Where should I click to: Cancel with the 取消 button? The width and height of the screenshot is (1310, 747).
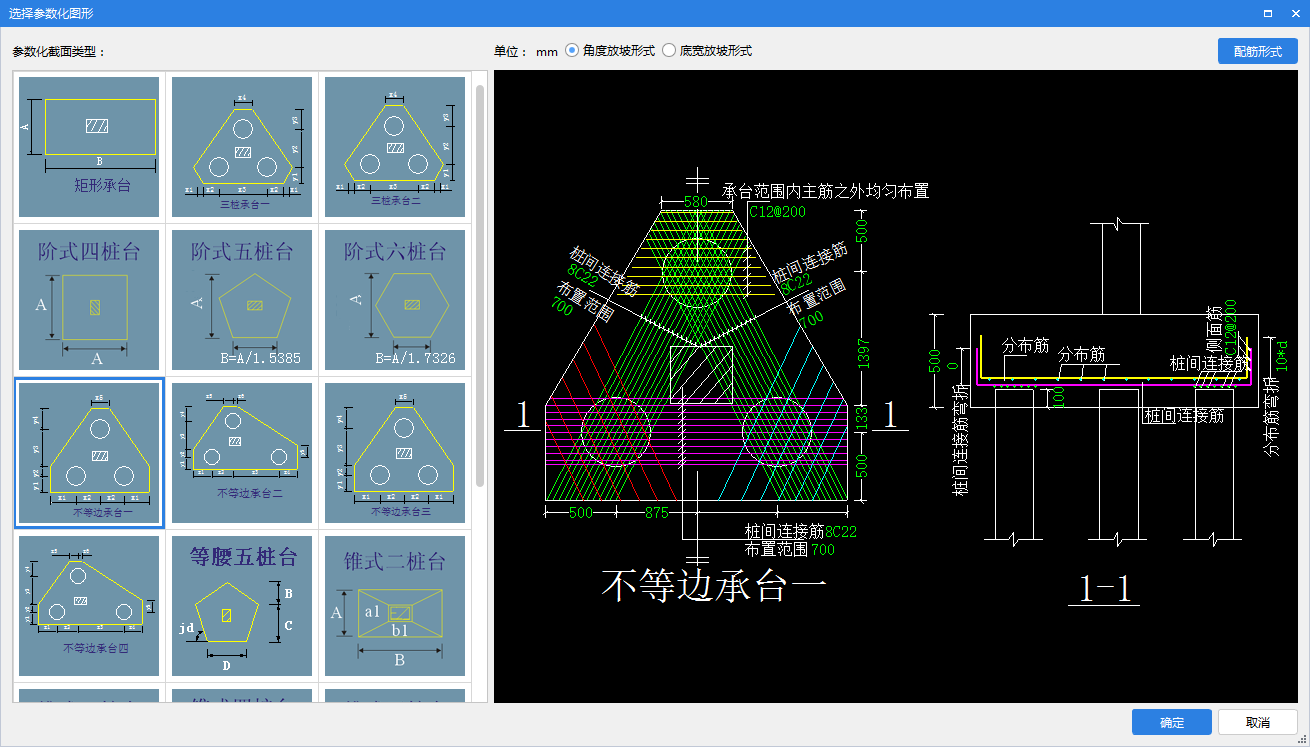coord(1258,723)
